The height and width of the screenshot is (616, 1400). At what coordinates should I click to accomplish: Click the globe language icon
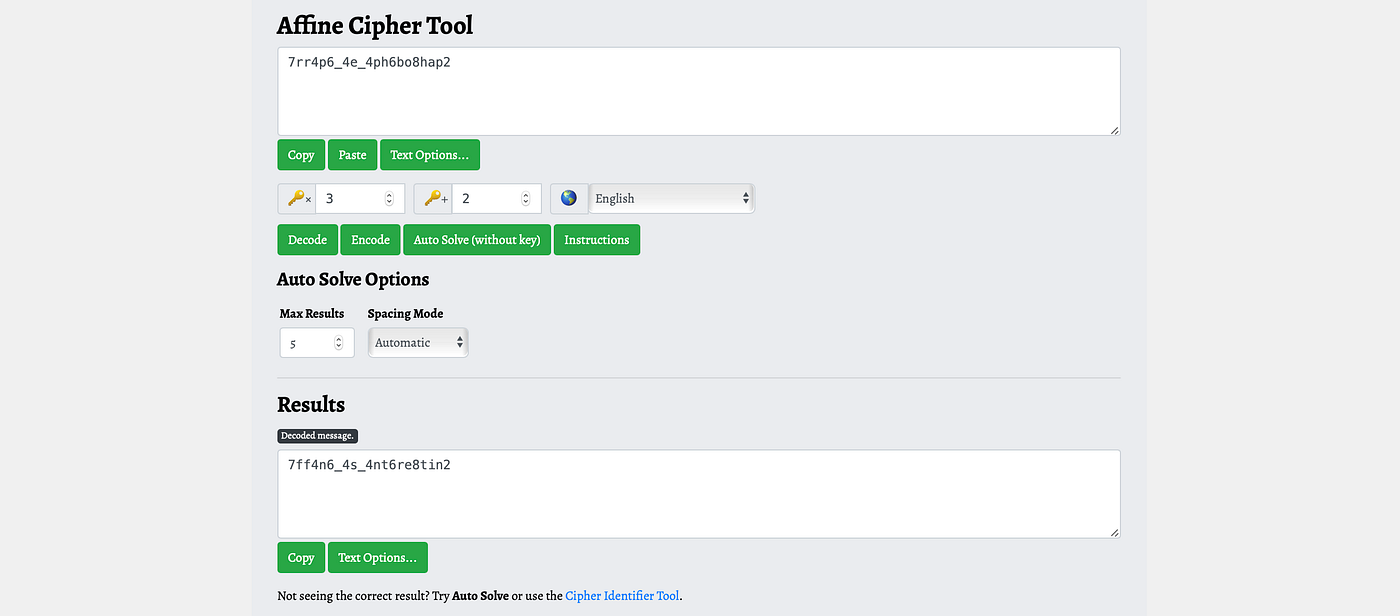568,198
